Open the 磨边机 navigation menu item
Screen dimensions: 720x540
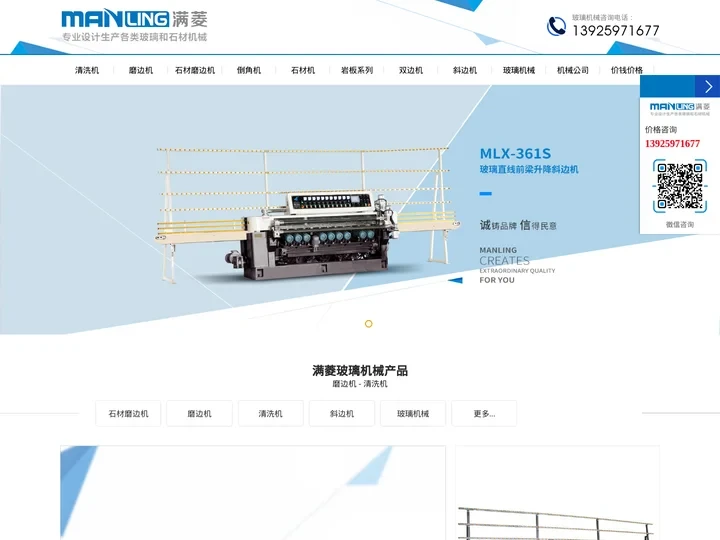141,70
